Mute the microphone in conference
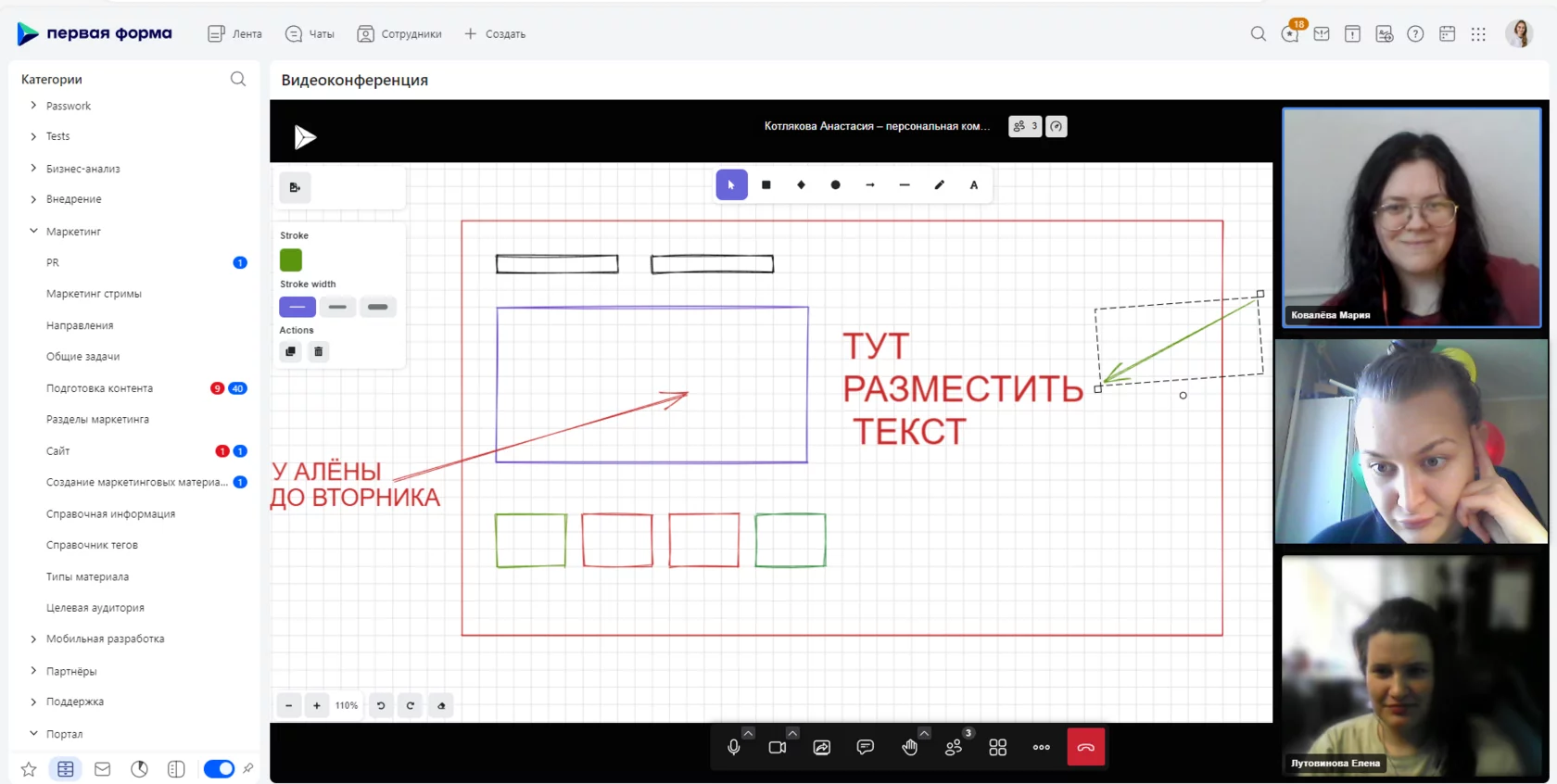Viewport: 1557px width, 784px height. coord(733,747)
